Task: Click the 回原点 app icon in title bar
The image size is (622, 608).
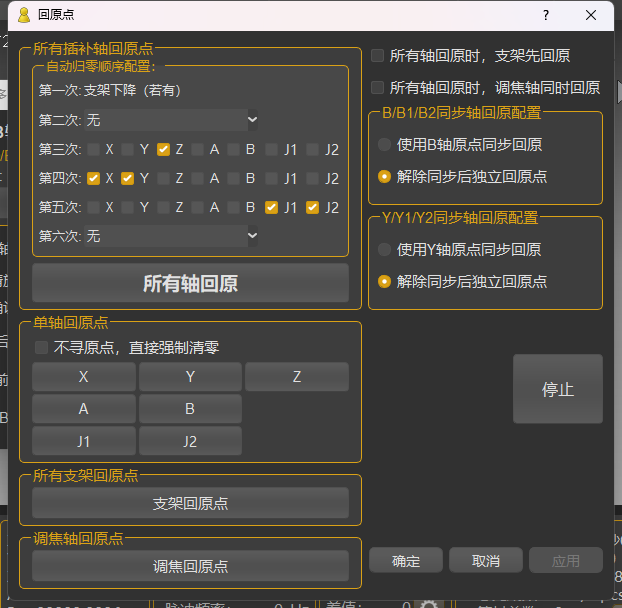Action: 24,15
